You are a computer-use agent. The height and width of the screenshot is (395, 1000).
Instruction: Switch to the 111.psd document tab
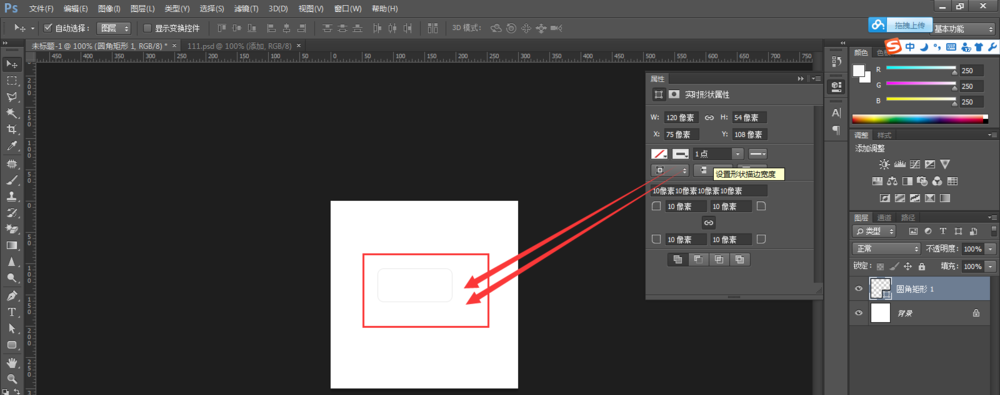[x=239, y=46]
